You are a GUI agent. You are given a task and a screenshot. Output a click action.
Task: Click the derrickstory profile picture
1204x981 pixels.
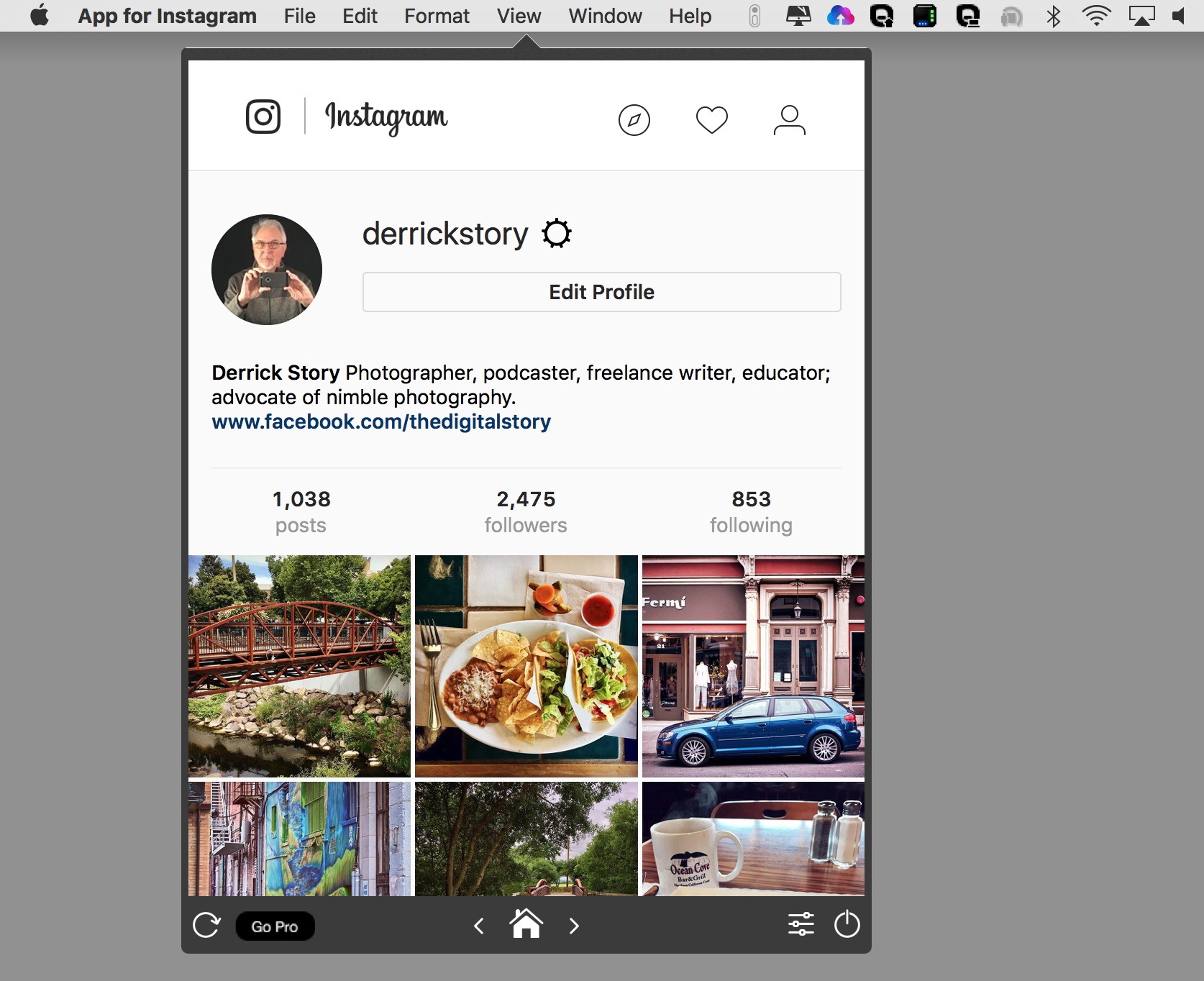[267, 270]
